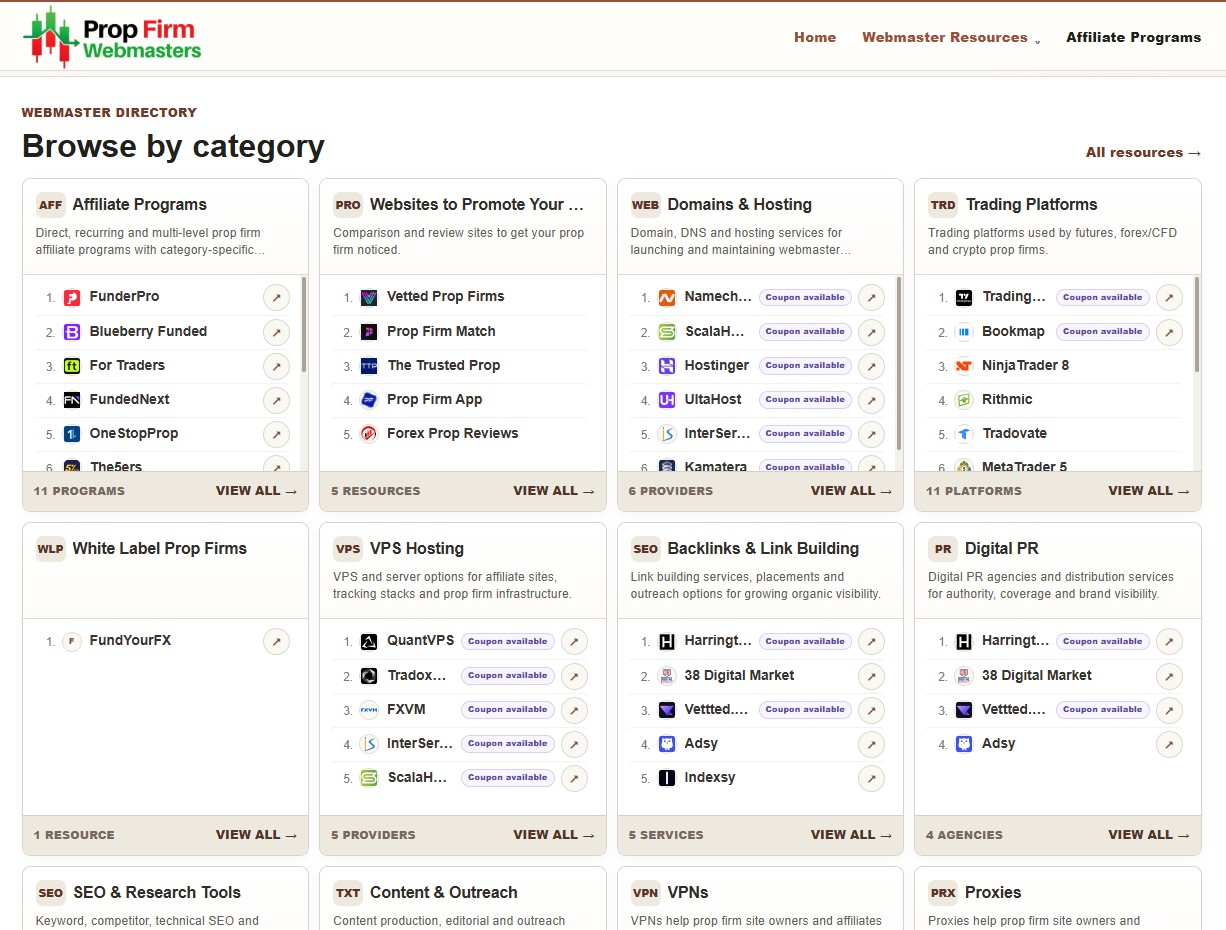1226x930 pixels.
Task: Click the Coupon available badge for Bookmap
Action: [1102, 331]
